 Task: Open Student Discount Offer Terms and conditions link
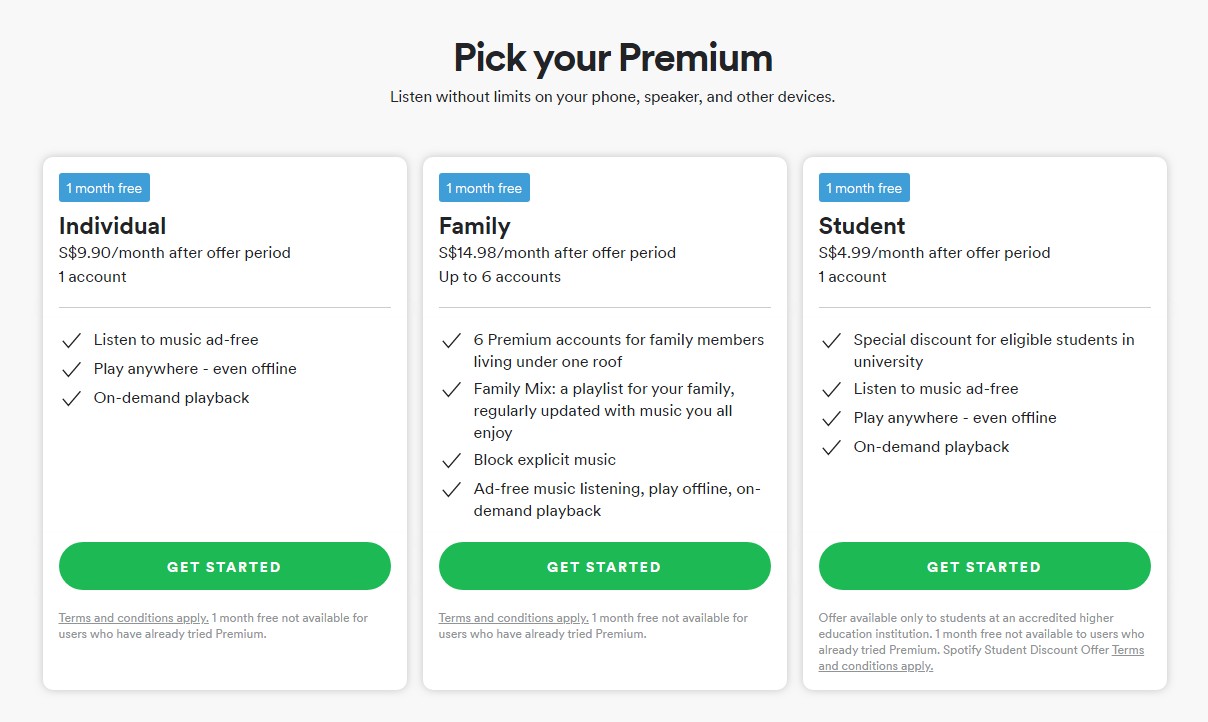click(x=981, y=658)
